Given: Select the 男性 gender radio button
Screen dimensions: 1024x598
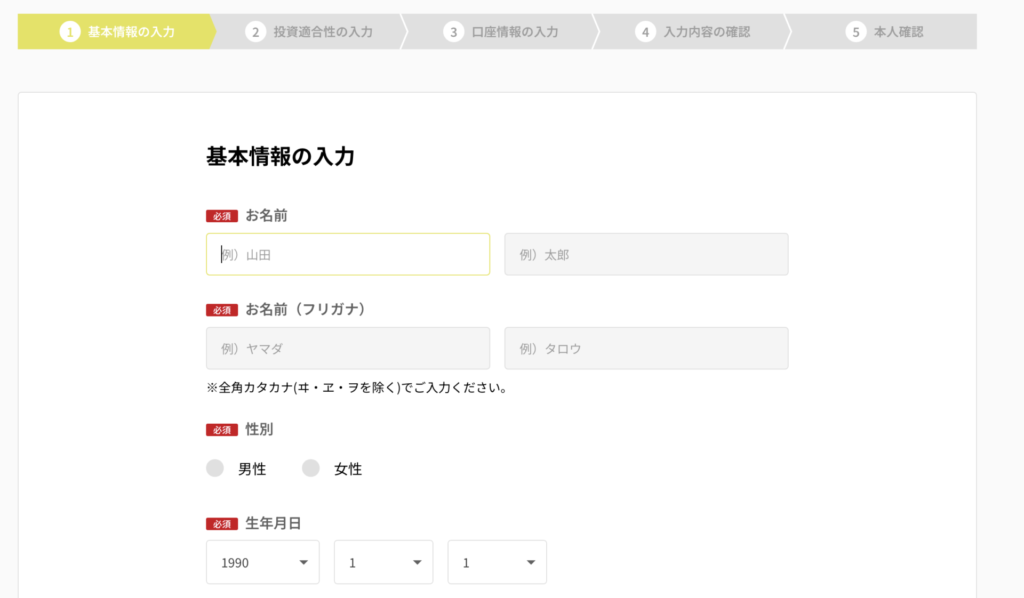Looking at the screenshot, I should [x=215, y=467].
